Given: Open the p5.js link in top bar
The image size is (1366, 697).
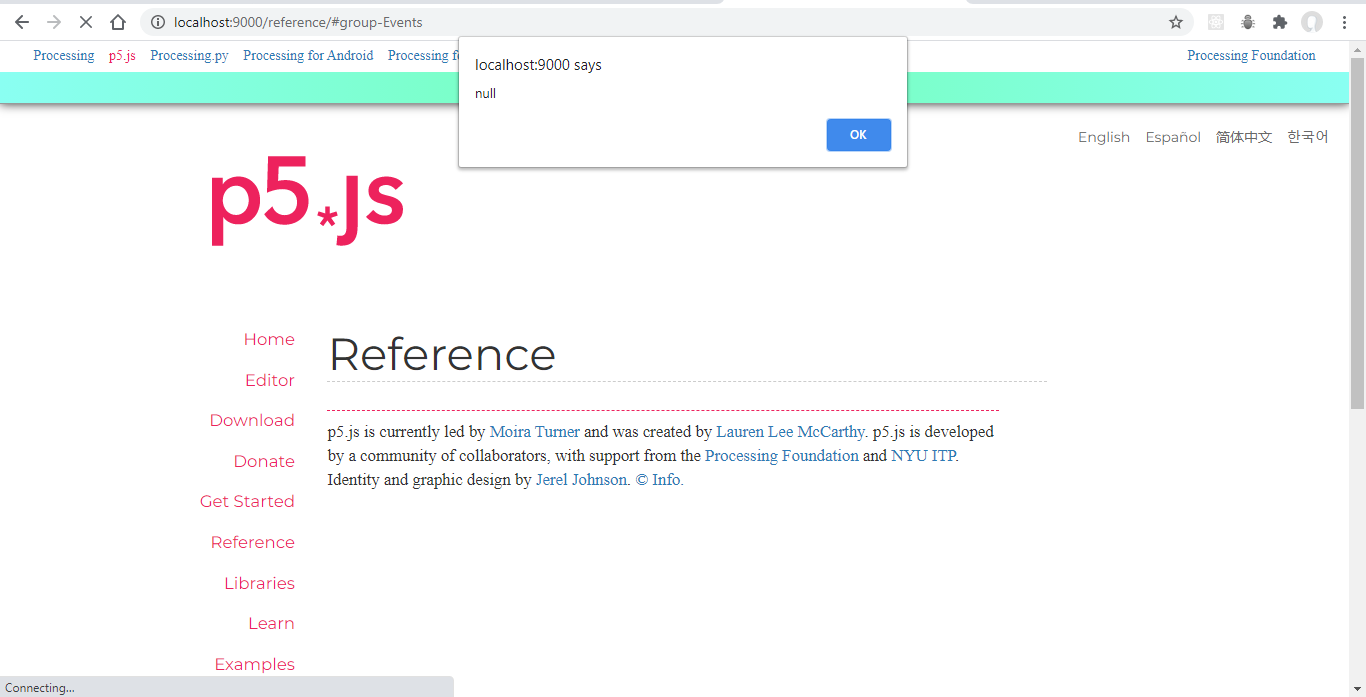Looking at the screenshot, I should tap(122, 56).
